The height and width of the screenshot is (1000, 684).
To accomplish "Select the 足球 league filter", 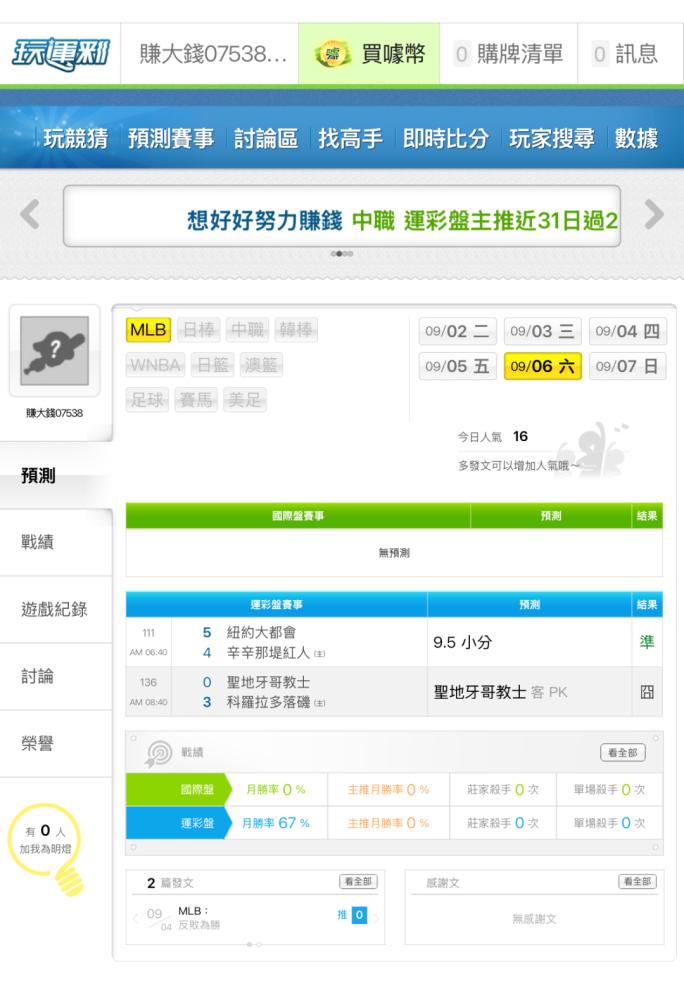I will point(147,400).
